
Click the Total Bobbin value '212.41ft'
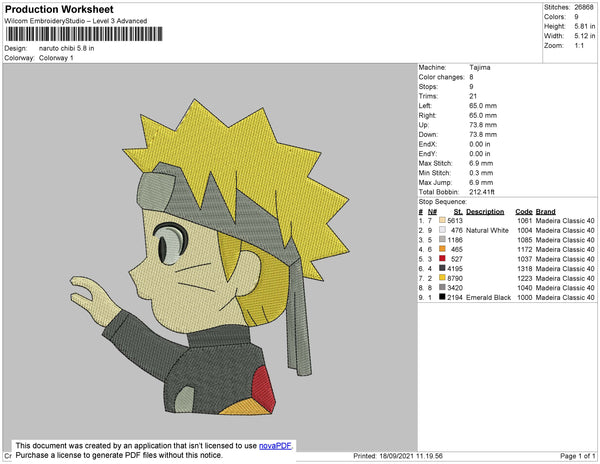click(x=482, y=192)
